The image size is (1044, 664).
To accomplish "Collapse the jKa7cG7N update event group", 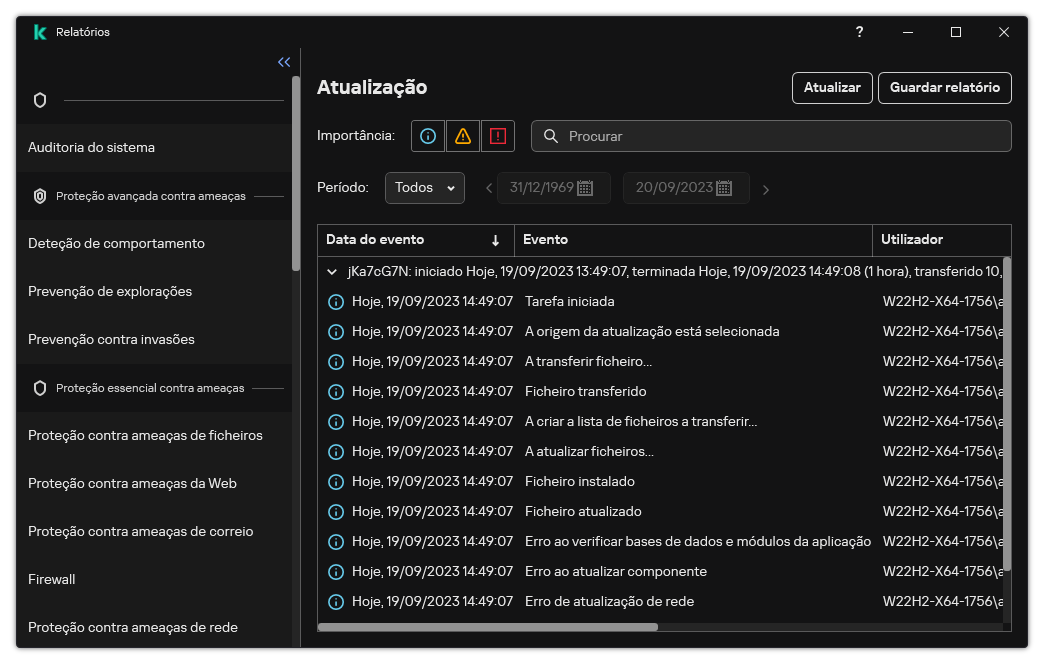I will [x=331, y=271].
